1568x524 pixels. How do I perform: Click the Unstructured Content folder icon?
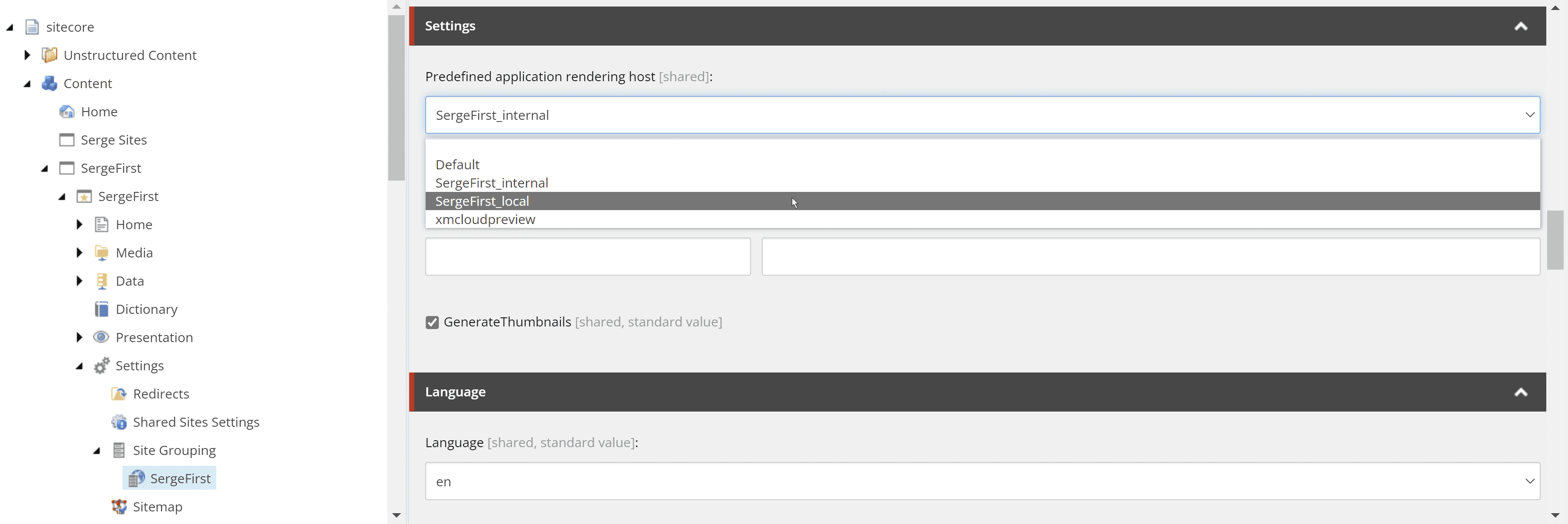click(50, 56)
